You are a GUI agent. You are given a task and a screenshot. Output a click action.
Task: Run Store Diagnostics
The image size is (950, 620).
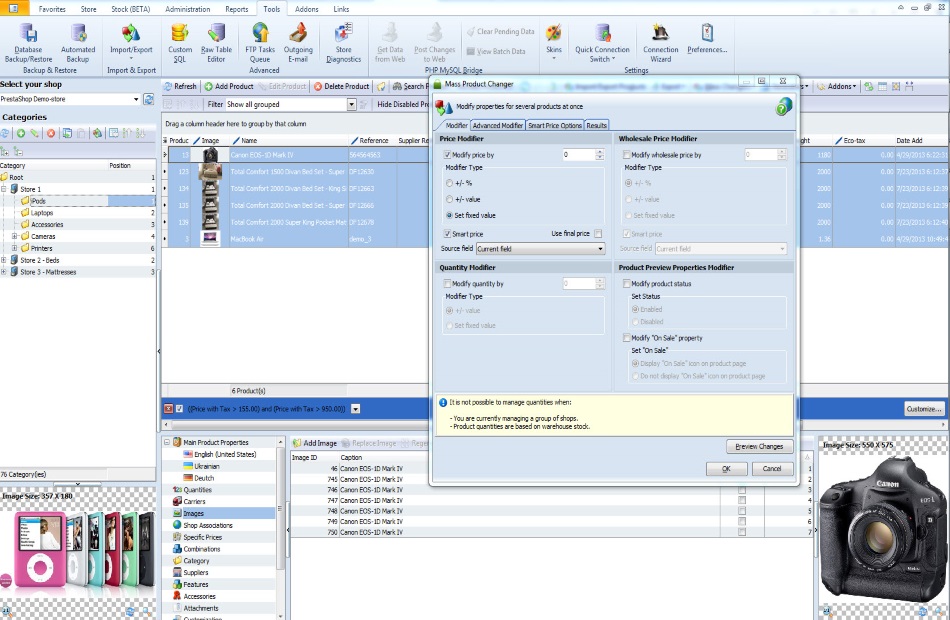tap(344, 42)
